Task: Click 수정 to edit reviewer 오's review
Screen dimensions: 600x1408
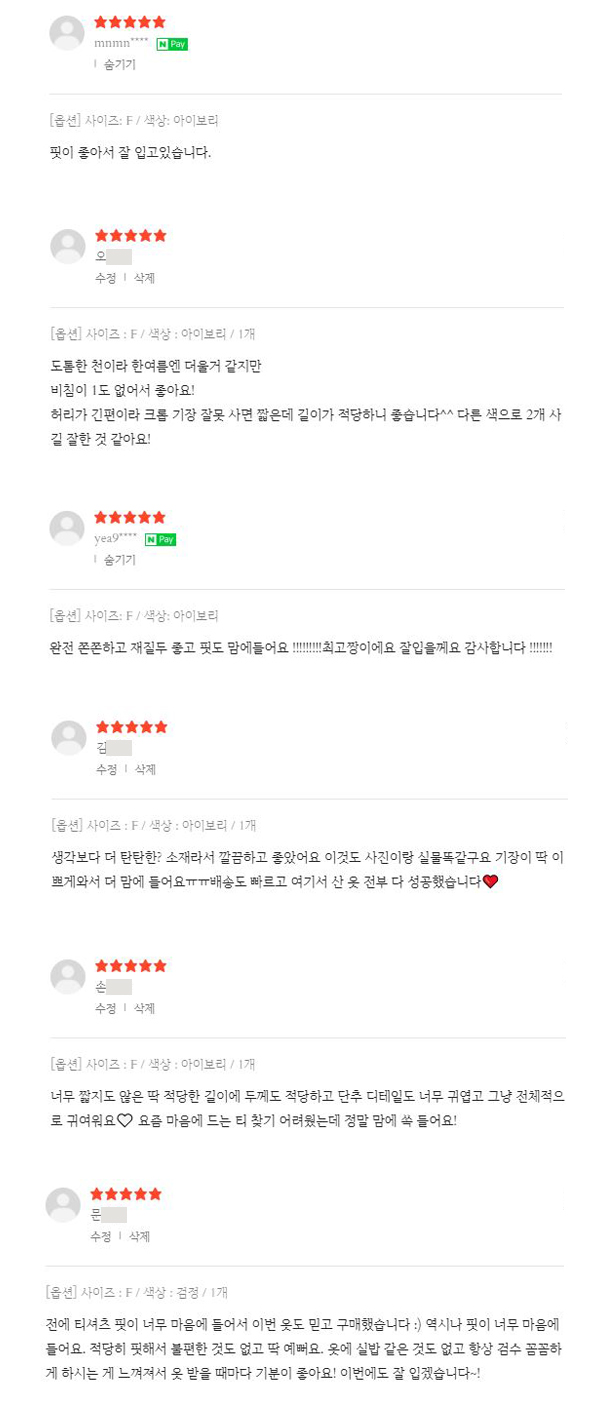Action: (106, 278)
